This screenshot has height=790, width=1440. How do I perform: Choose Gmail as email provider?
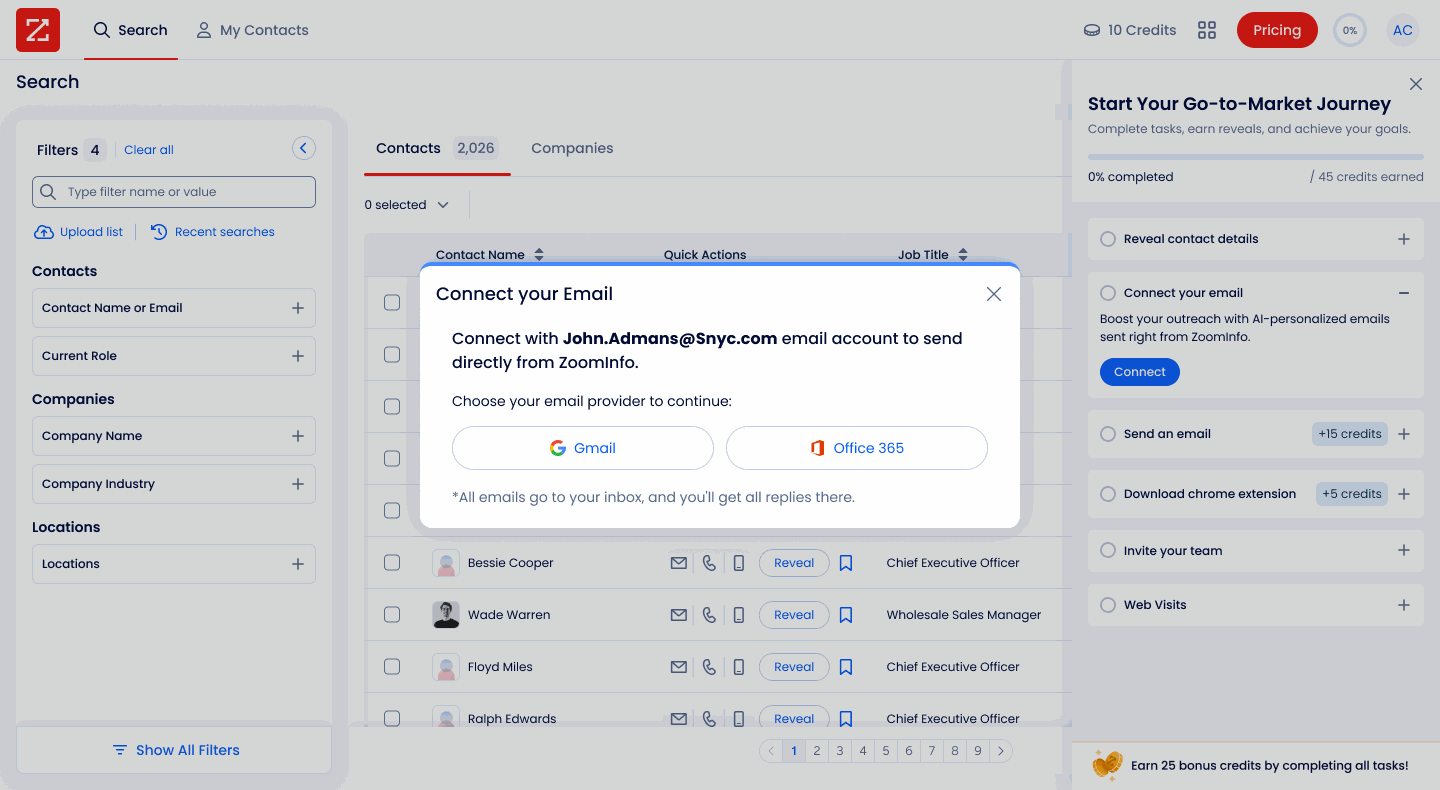click(x=583, y=448)
